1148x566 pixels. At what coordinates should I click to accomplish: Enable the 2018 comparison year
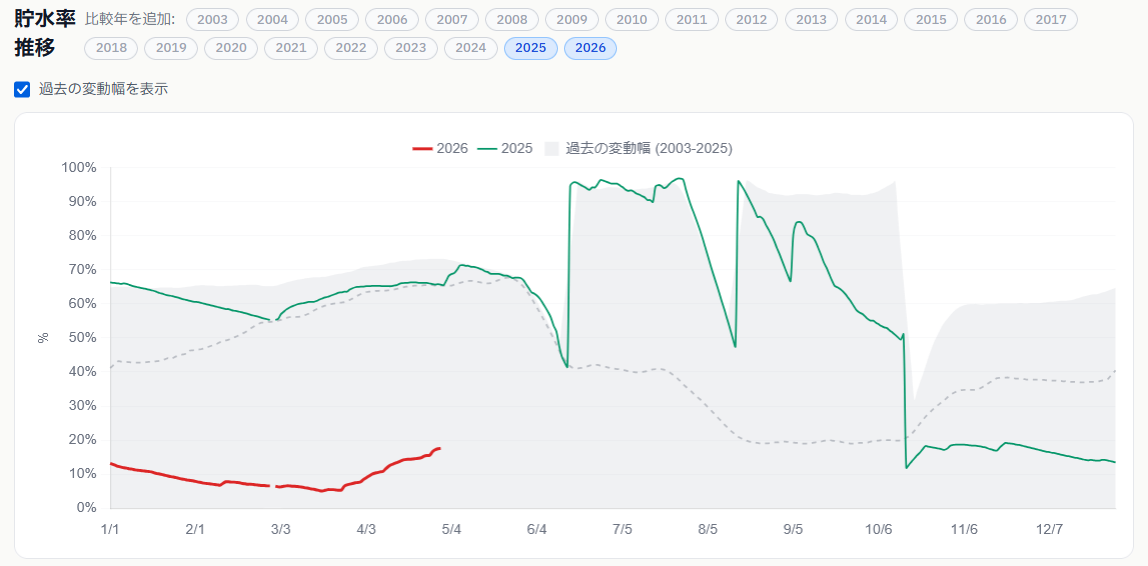pyautogui.click(x=111, y=48)
